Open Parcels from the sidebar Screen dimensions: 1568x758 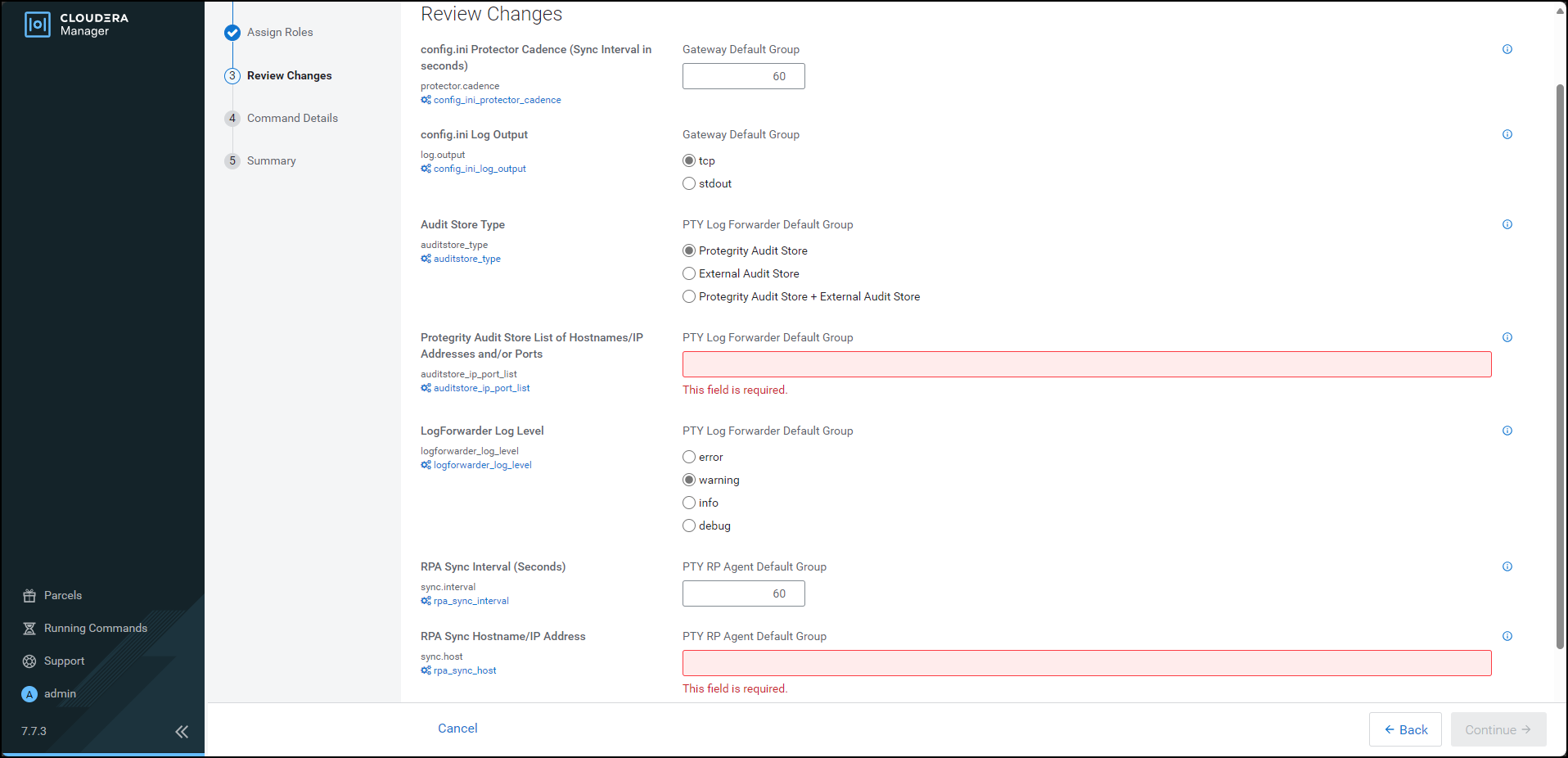pos(62,595)
